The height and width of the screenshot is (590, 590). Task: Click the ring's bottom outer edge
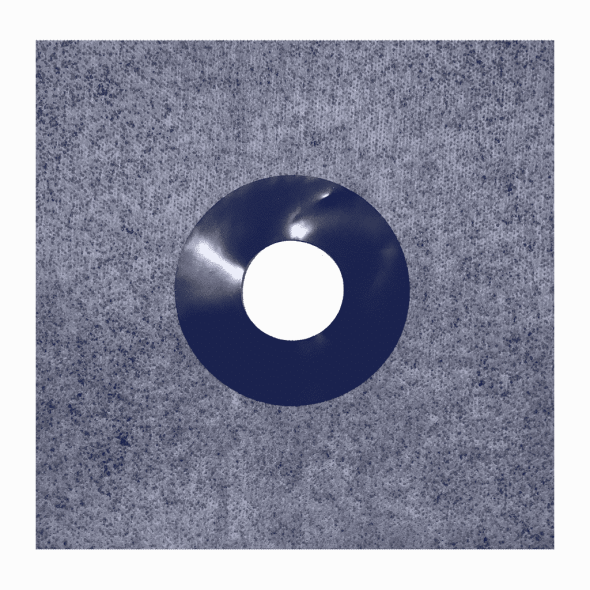pyautogui.click(x=293, y=405)
